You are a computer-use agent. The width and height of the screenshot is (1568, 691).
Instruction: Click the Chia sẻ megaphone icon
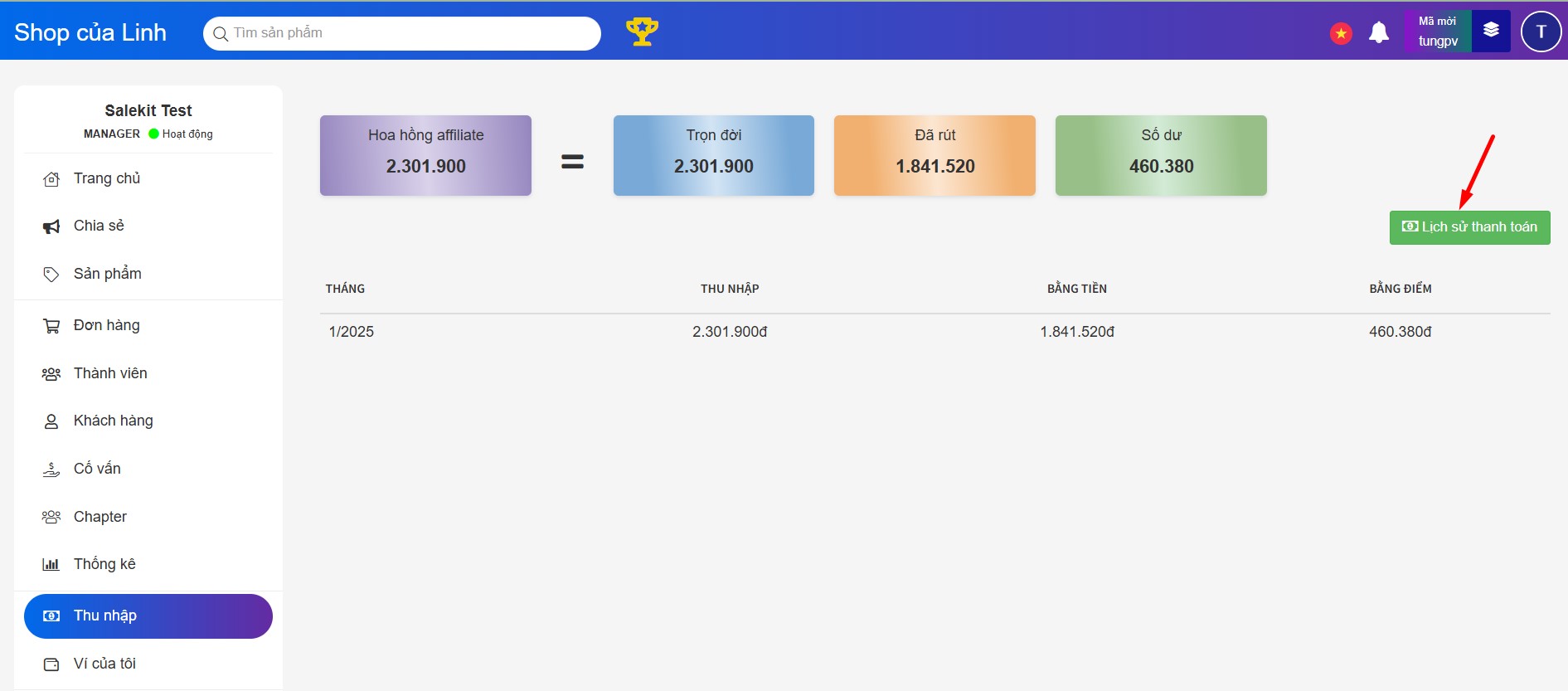tap(51, 226)
